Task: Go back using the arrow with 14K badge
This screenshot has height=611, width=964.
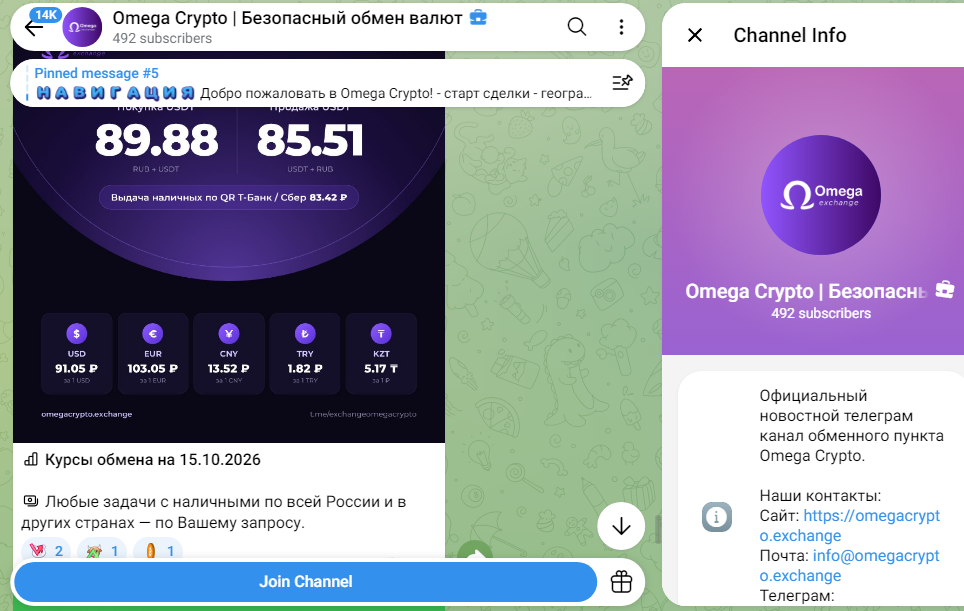Action: 34,26
